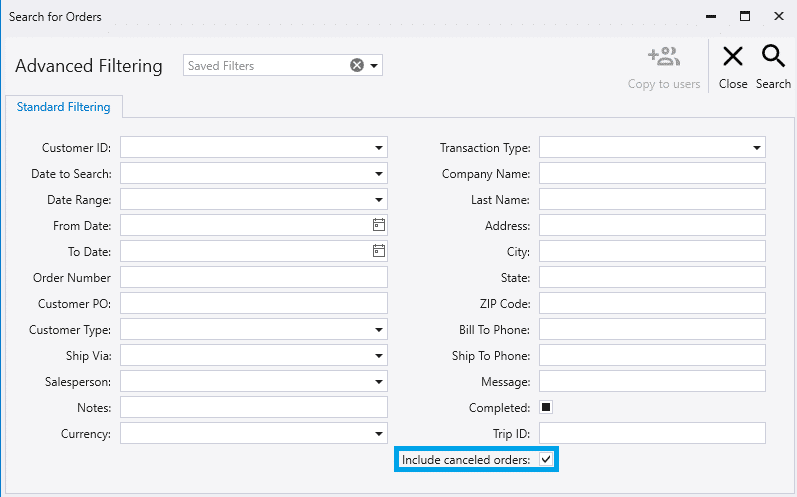Click the Order Number input field
Screen dimensions: 797x497
coord(254,277)
